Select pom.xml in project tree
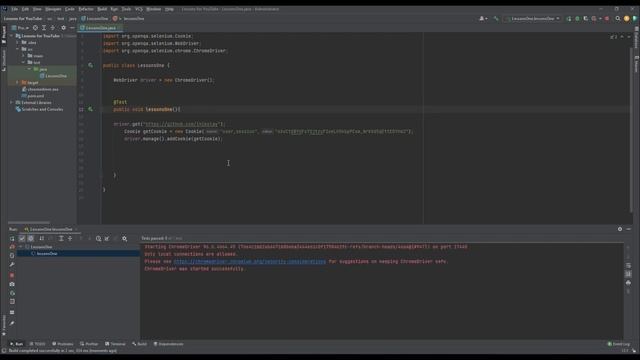This screenshot has height=360, width=640. point(33,96)
